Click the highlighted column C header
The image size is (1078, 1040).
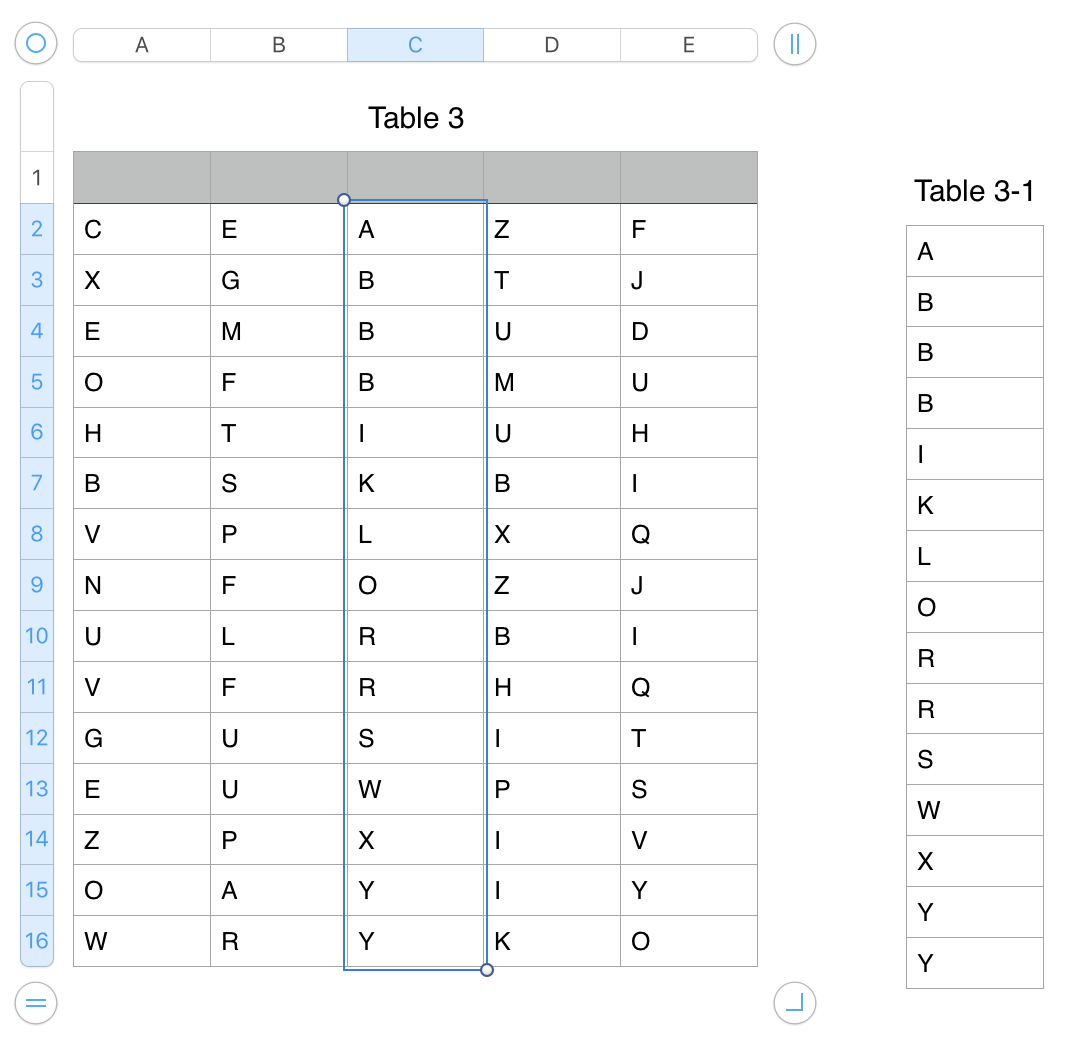coord(415,45)
